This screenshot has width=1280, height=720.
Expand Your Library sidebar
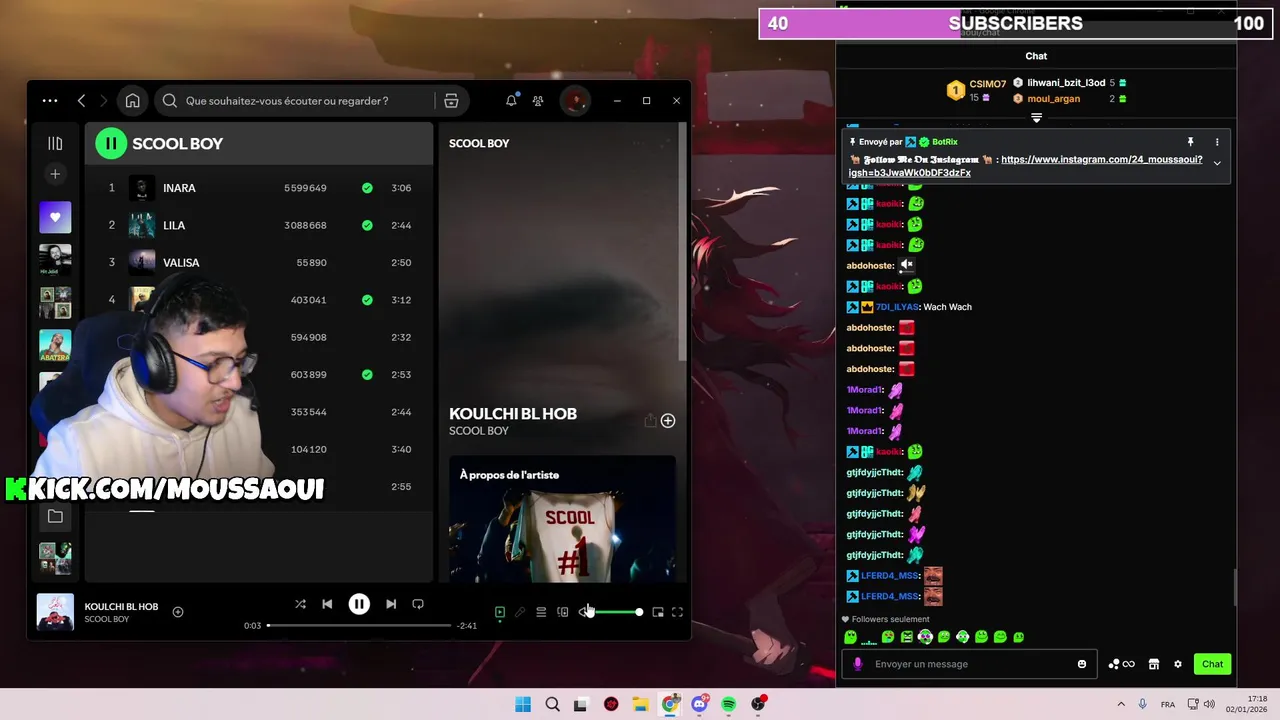[55, 144]
